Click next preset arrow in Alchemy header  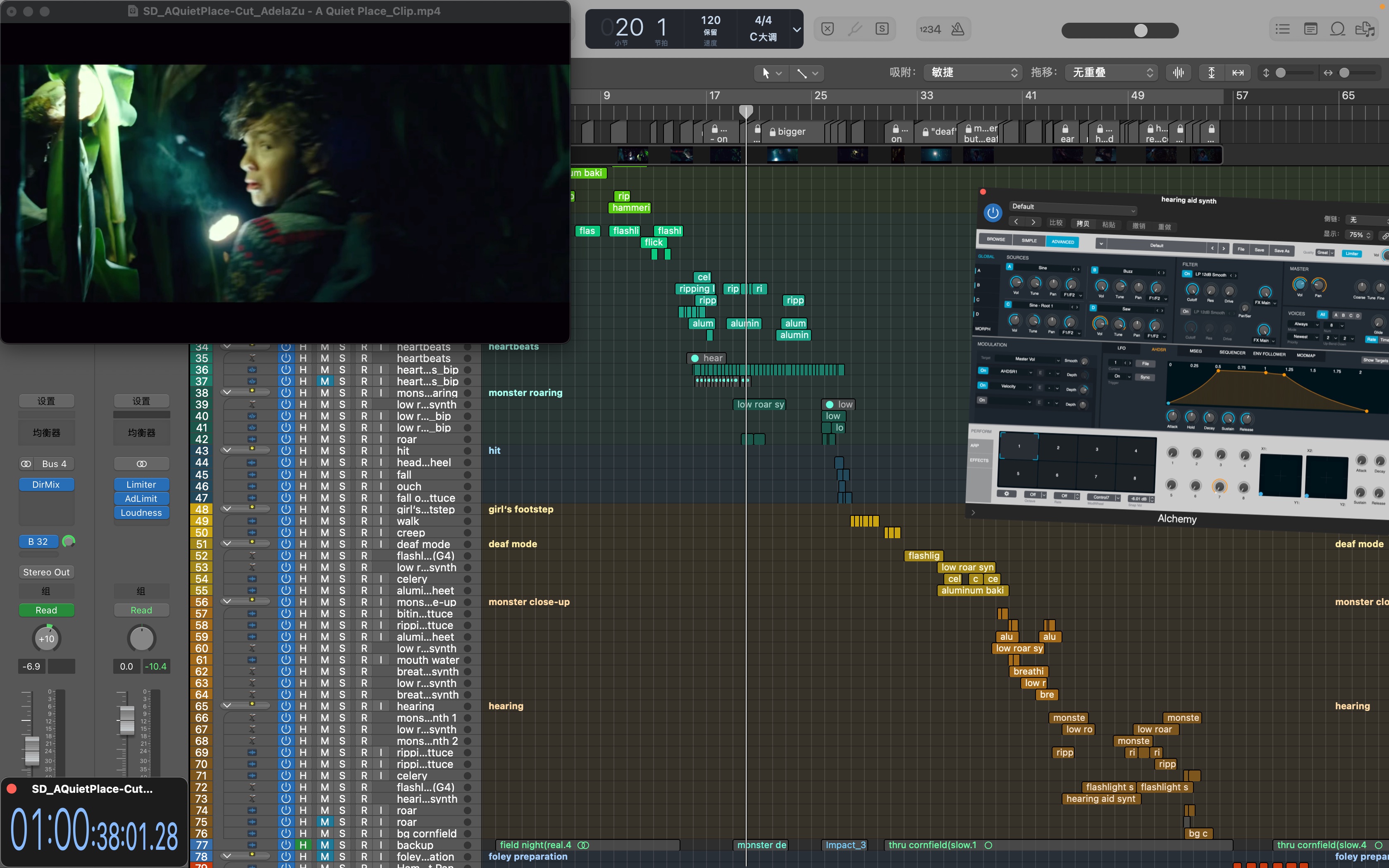(x=1033, y=222)
